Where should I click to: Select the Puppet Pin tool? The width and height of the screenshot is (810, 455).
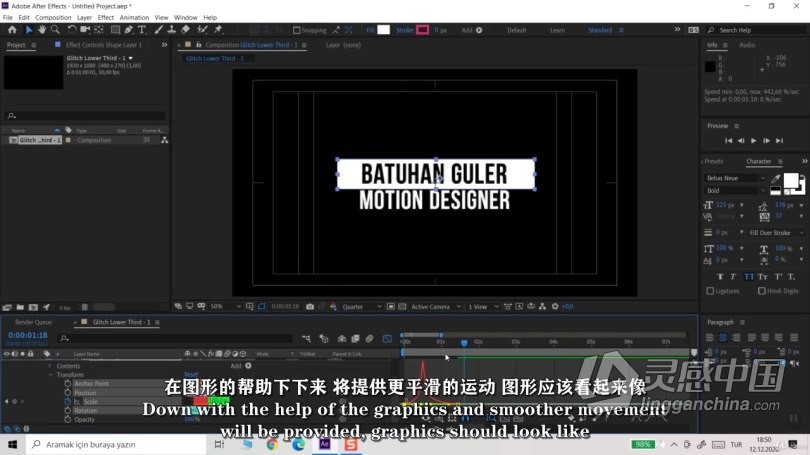pos(218,30)
